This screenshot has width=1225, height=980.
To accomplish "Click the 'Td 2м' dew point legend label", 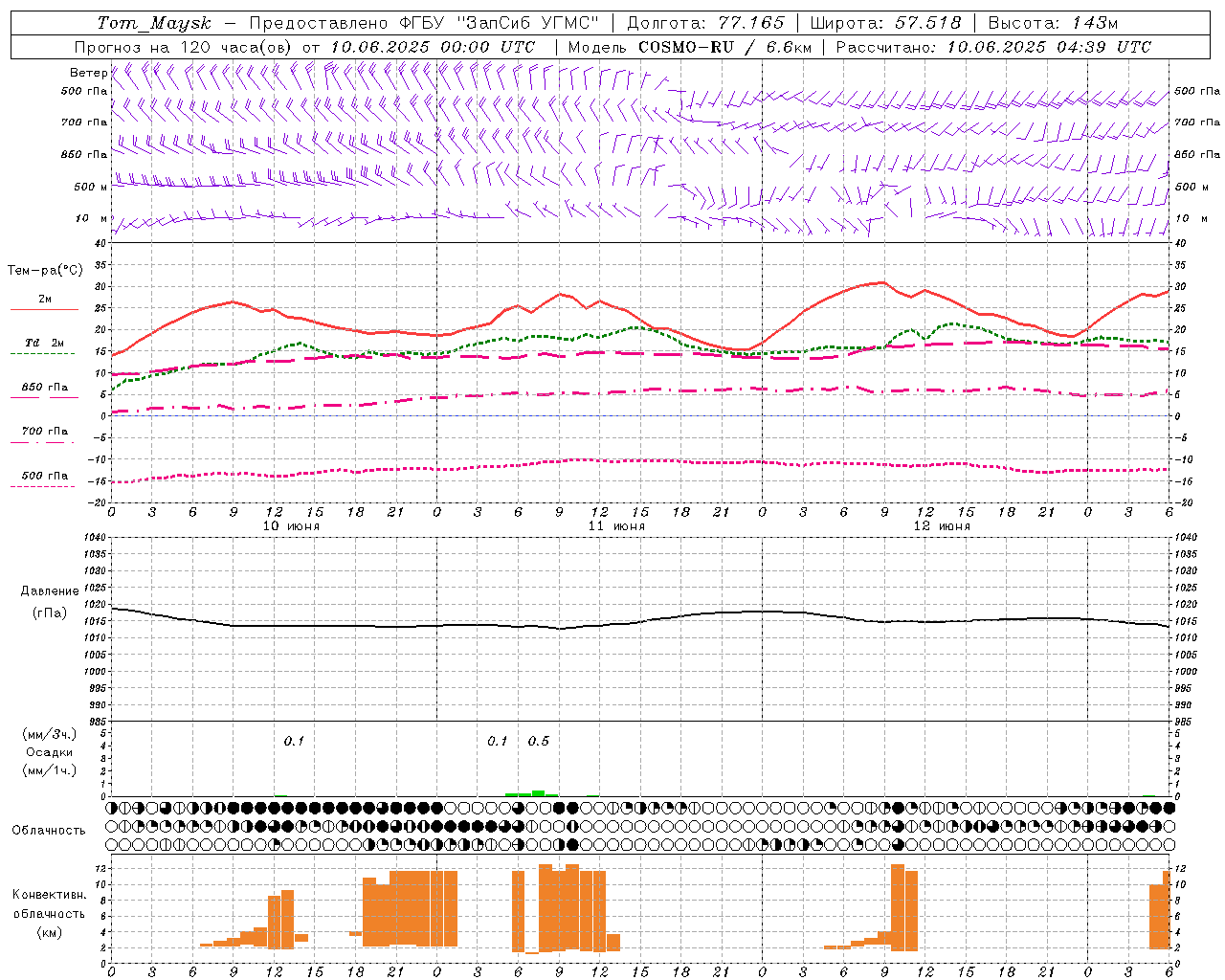I will click(x=45, y=343).
